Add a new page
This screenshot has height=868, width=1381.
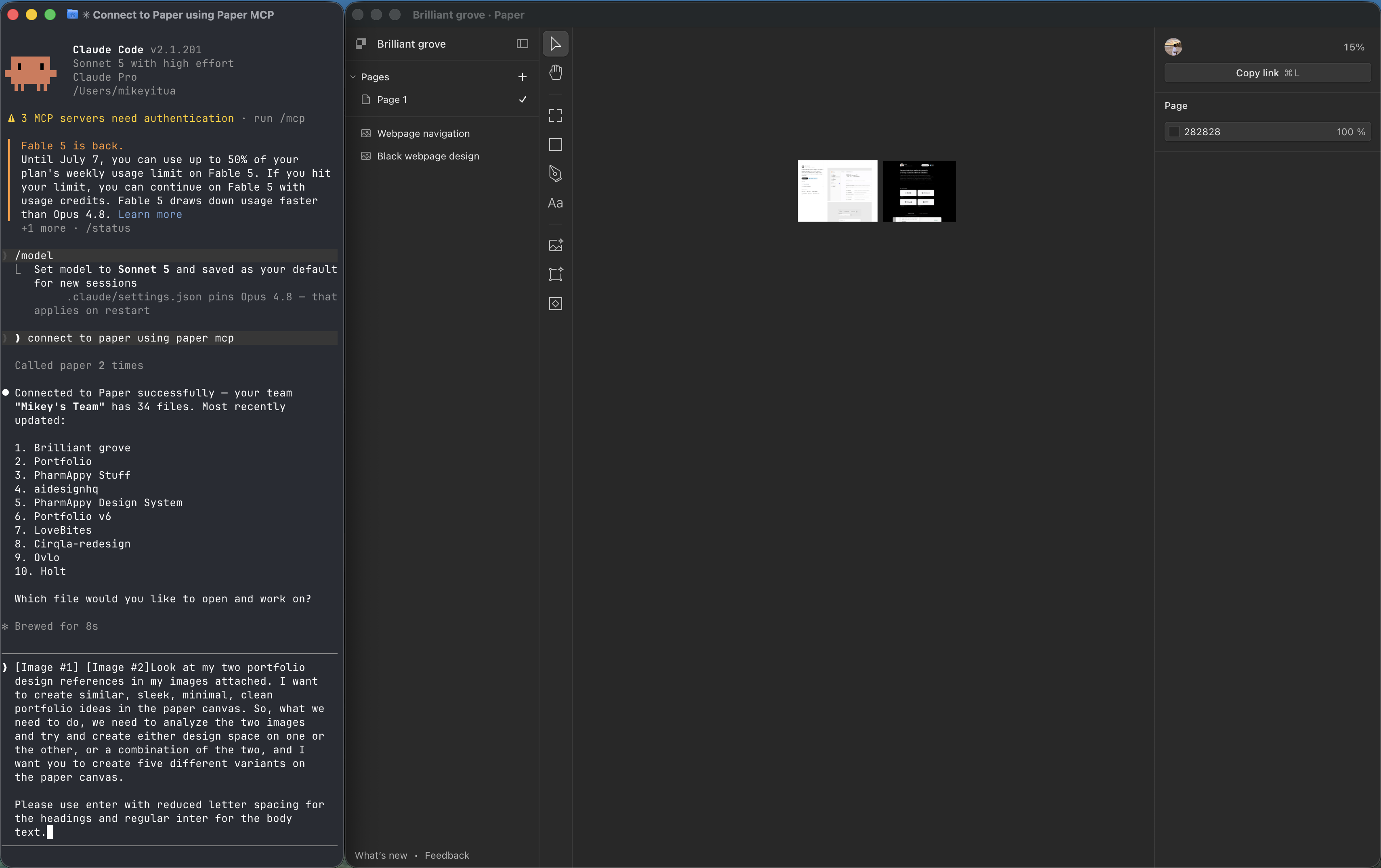[522, 77]
